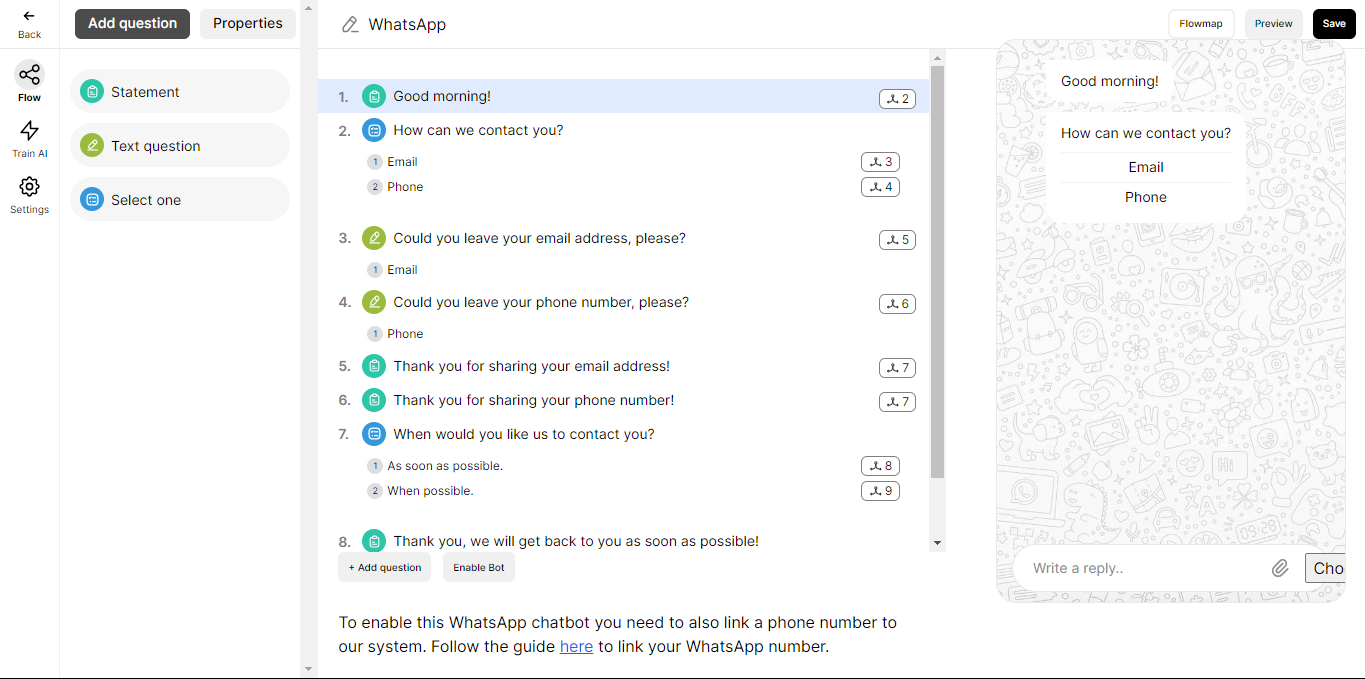The height and width of the screenshot is (679, 1365).
Task: Switch to the Add question tab
Action: [132, 24]
